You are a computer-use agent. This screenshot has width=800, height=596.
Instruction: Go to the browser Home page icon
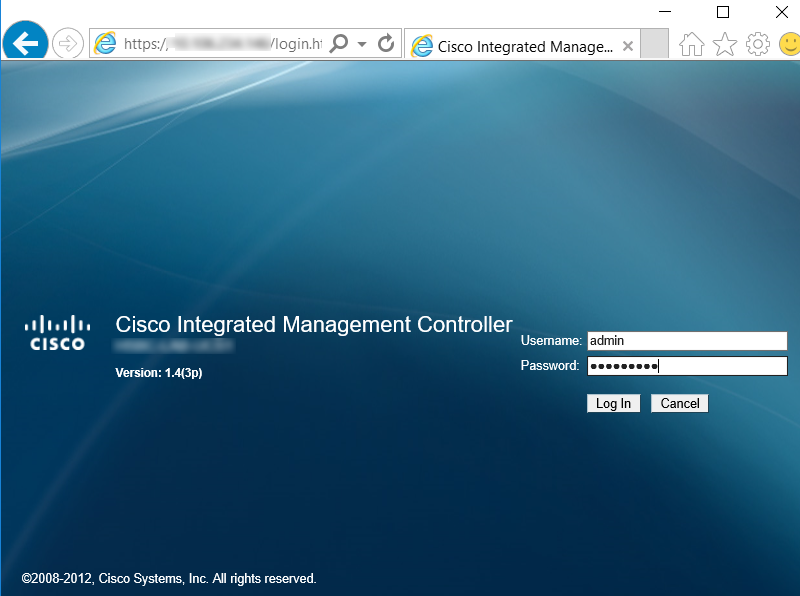pyautogui.click(x=691, y=44)
